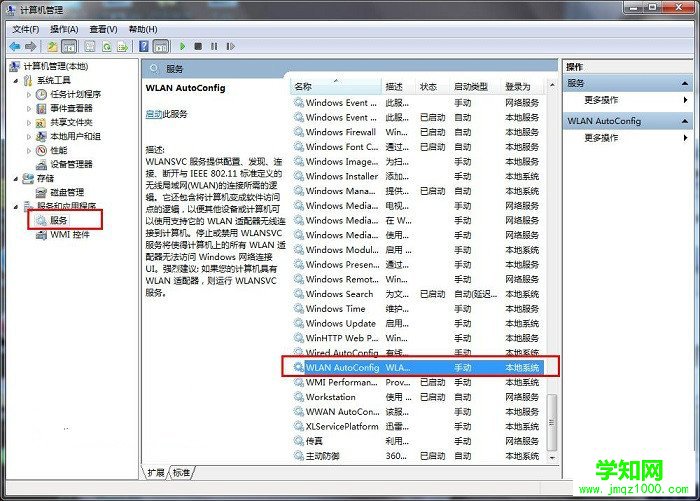Select the Windows Search service
The width and height of the screenshot is (700, 501).
339,294
